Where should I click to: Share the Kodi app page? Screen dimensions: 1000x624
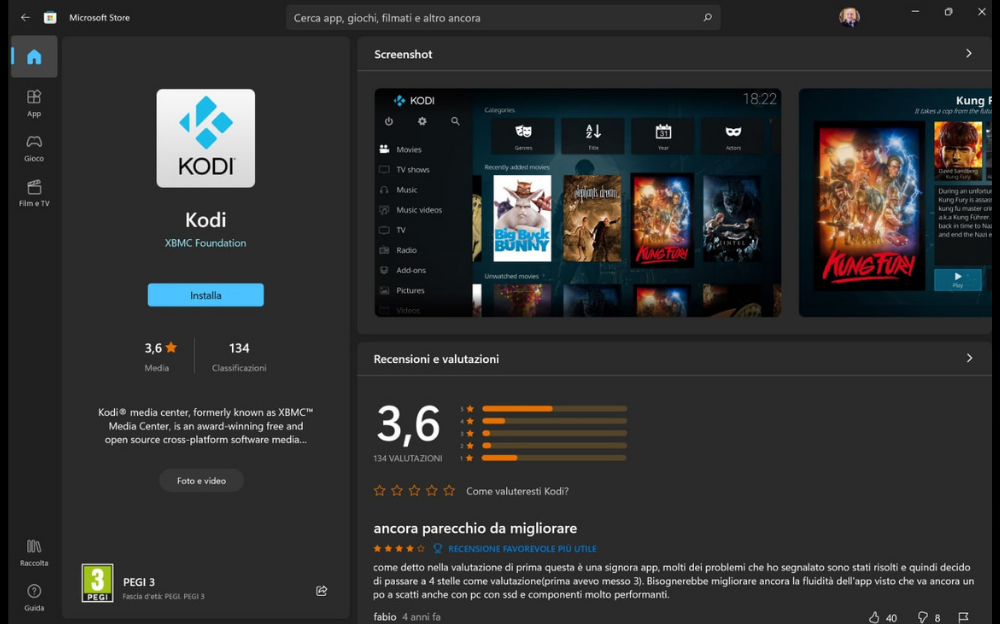[x=321, y=591]
